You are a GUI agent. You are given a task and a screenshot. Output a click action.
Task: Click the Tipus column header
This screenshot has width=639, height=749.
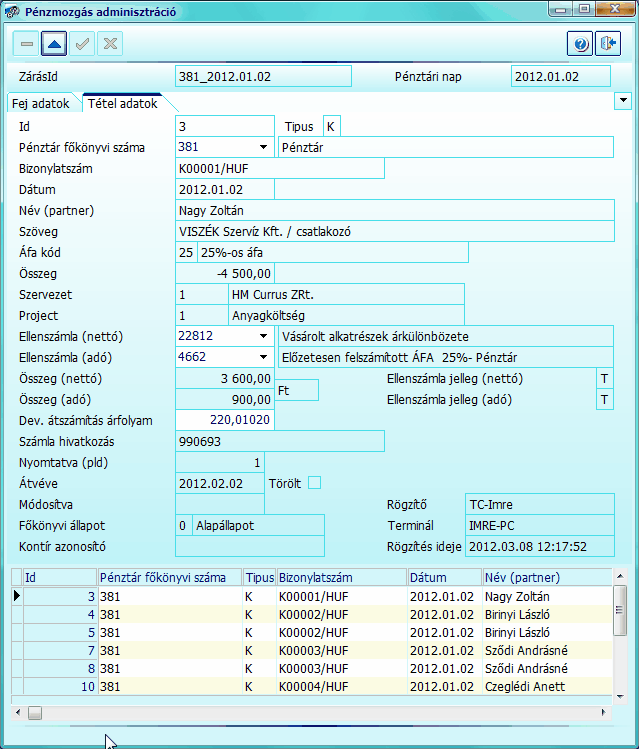(260, 578)
